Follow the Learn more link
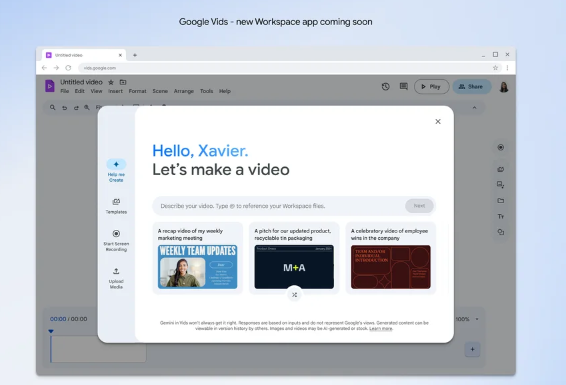This screenshot has height=385, width=566. tap(380, 329)
